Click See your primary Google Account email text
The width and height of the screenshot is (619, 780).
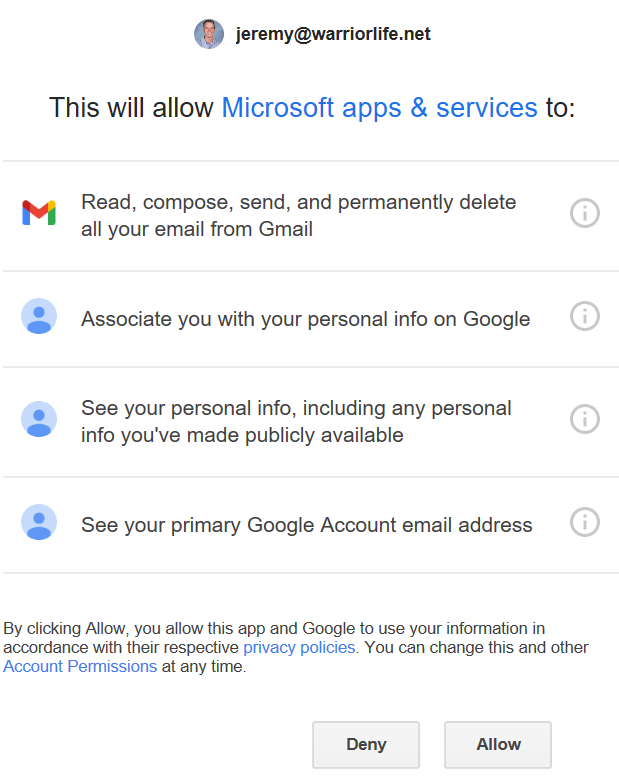306,524
